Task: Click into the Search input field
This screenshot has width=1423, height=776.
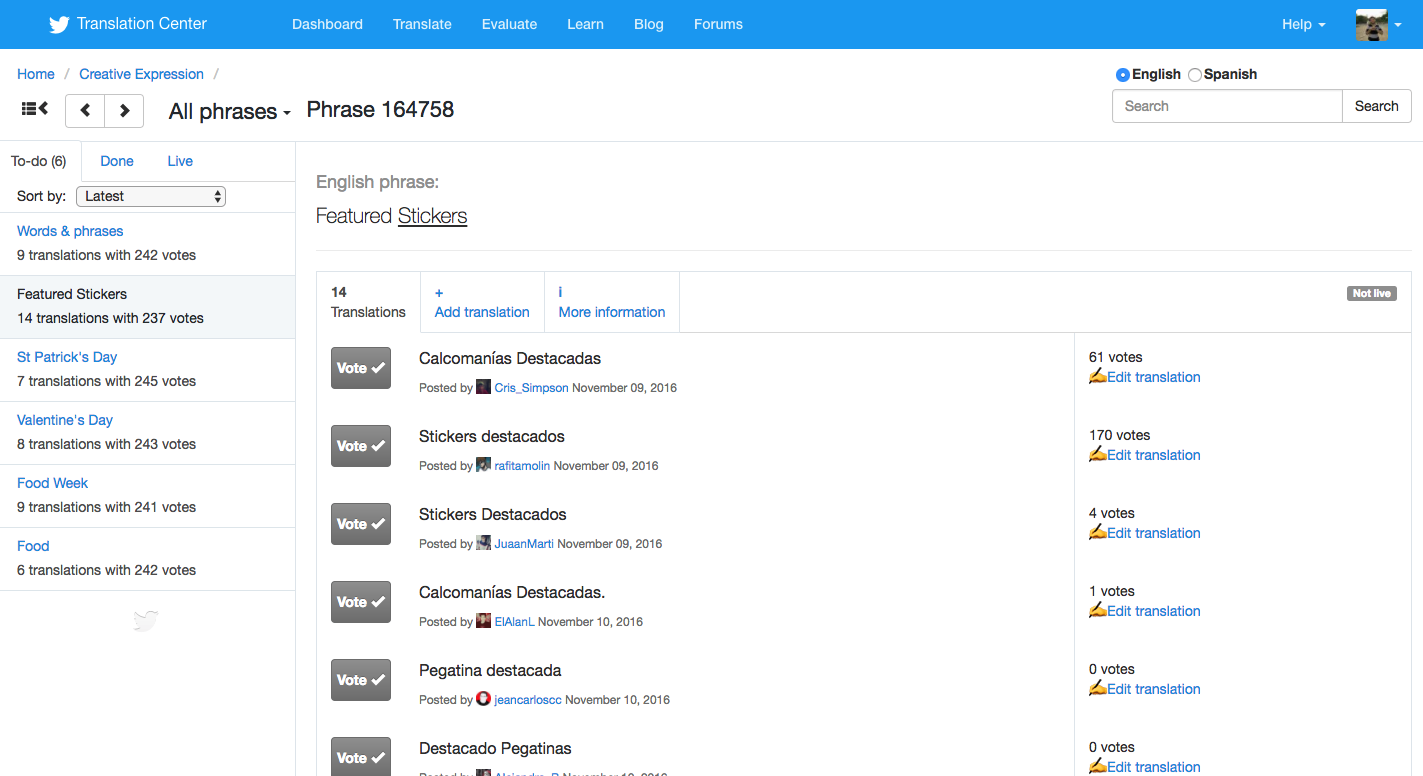Action: (1227, 106)
